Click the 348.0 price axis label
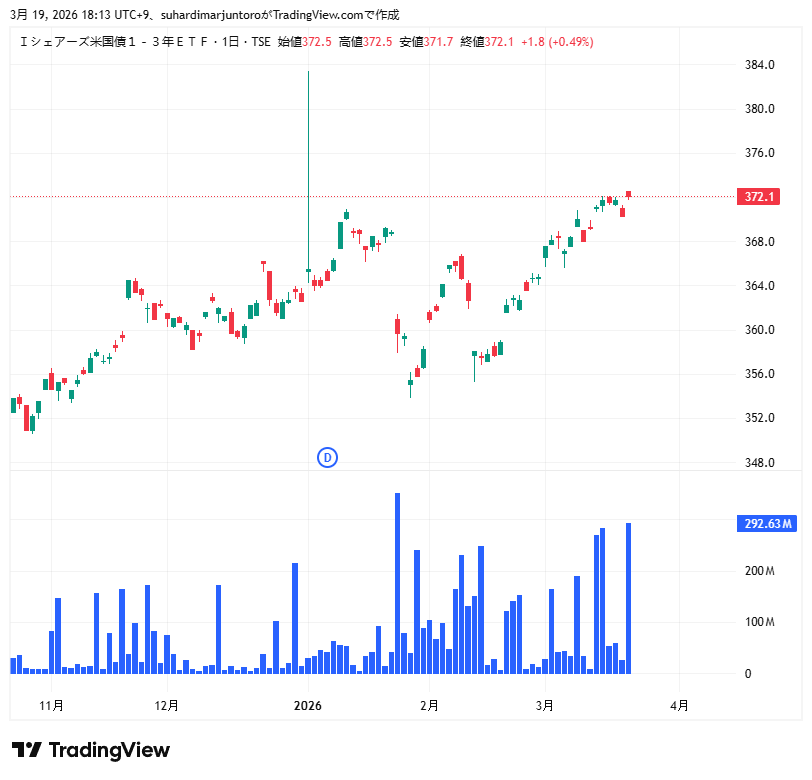 coord(760,463)
